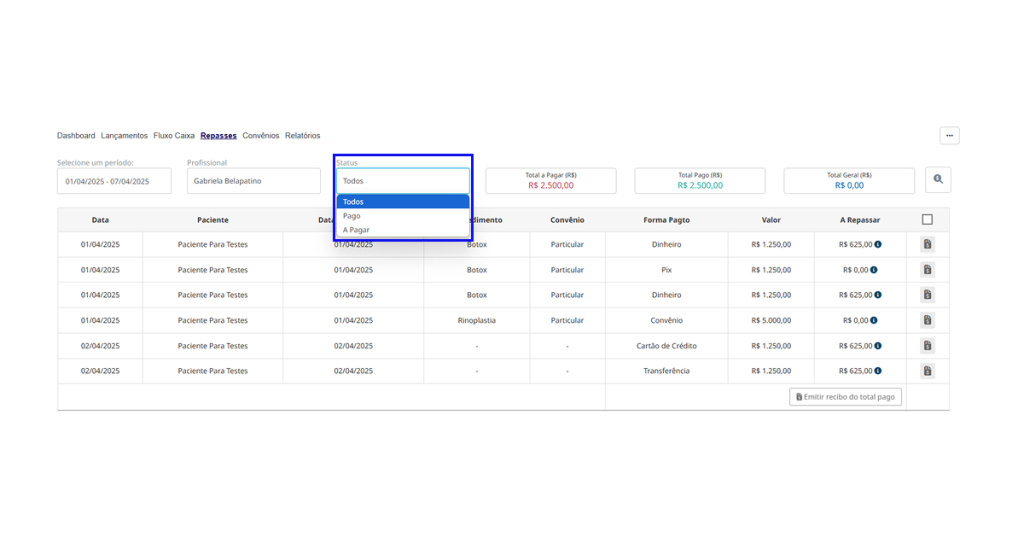Click the Transferência payment cell

[x=666, y=371]
